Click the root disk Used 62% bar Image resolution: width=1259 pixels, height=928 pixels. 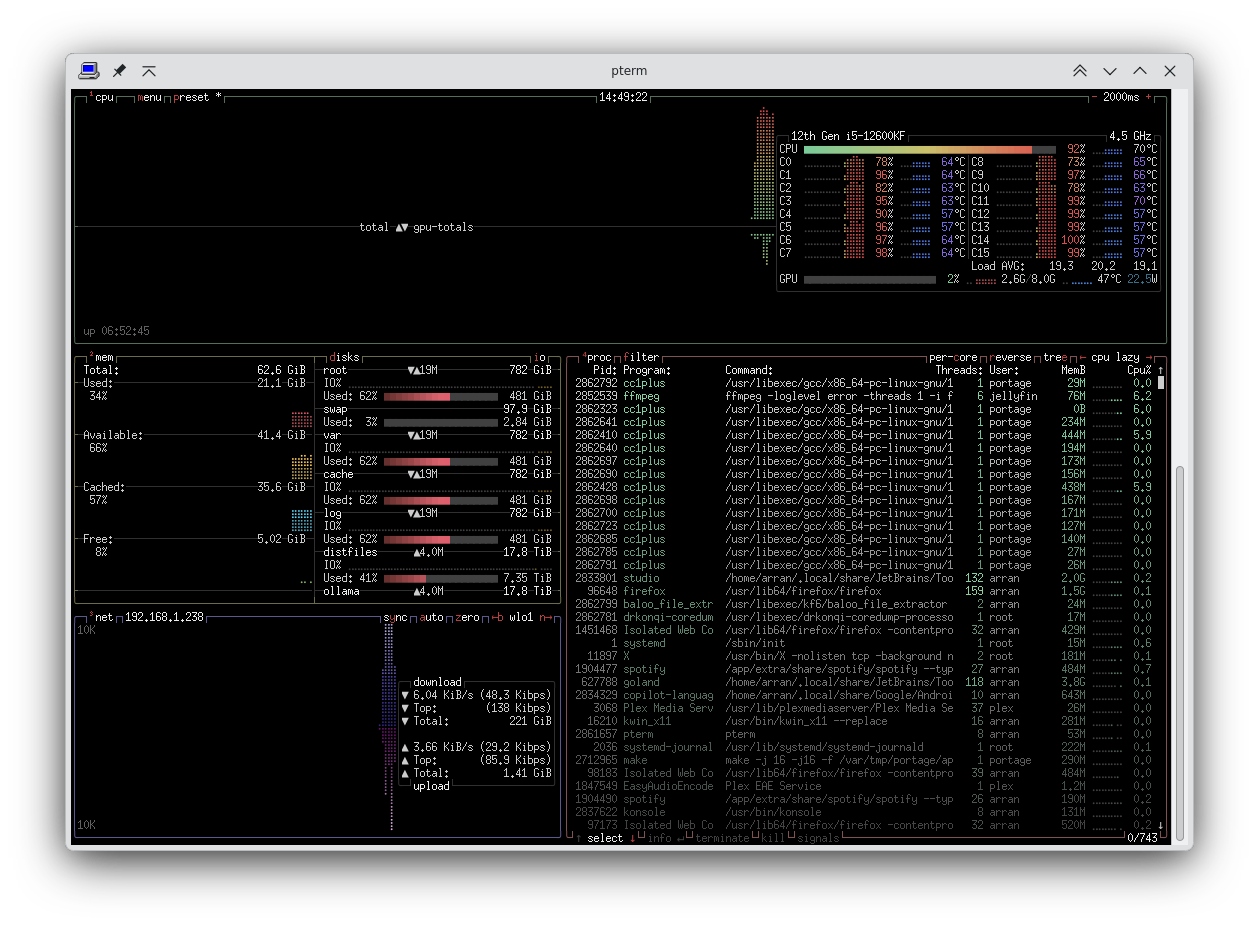[x=440, y=396]
